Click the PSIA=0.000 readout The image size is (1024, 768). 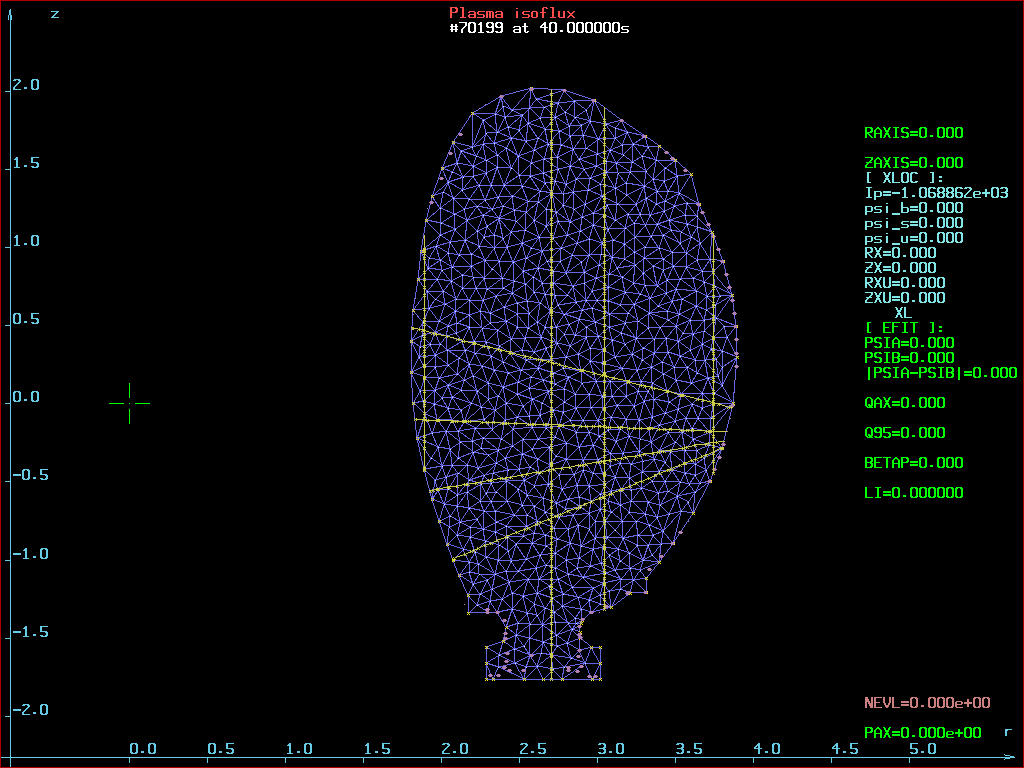click(x=909, y=343)
